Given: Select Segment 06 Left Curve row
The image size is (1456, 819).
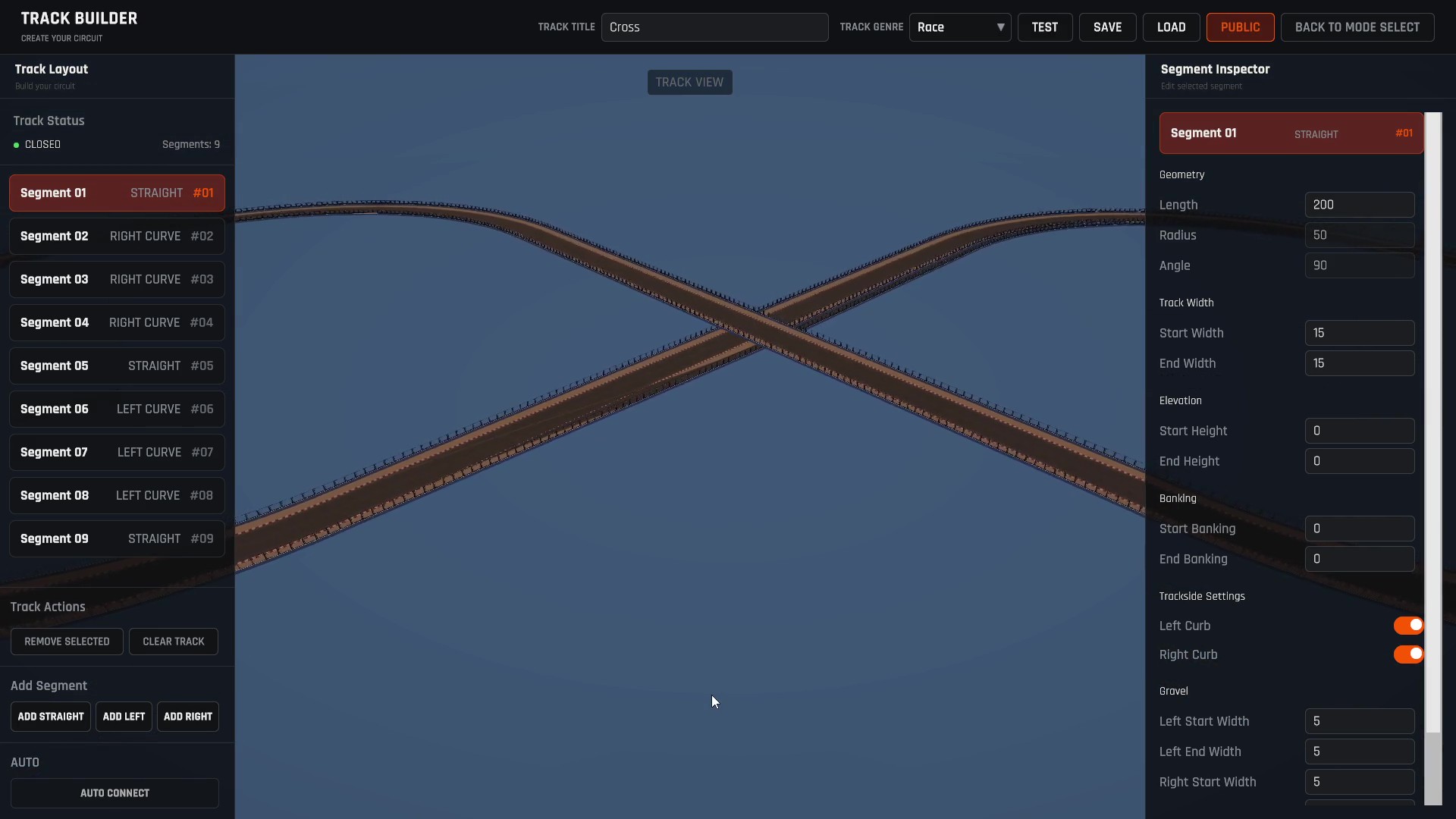Looking at the screenshot, I should pos(117,409).
